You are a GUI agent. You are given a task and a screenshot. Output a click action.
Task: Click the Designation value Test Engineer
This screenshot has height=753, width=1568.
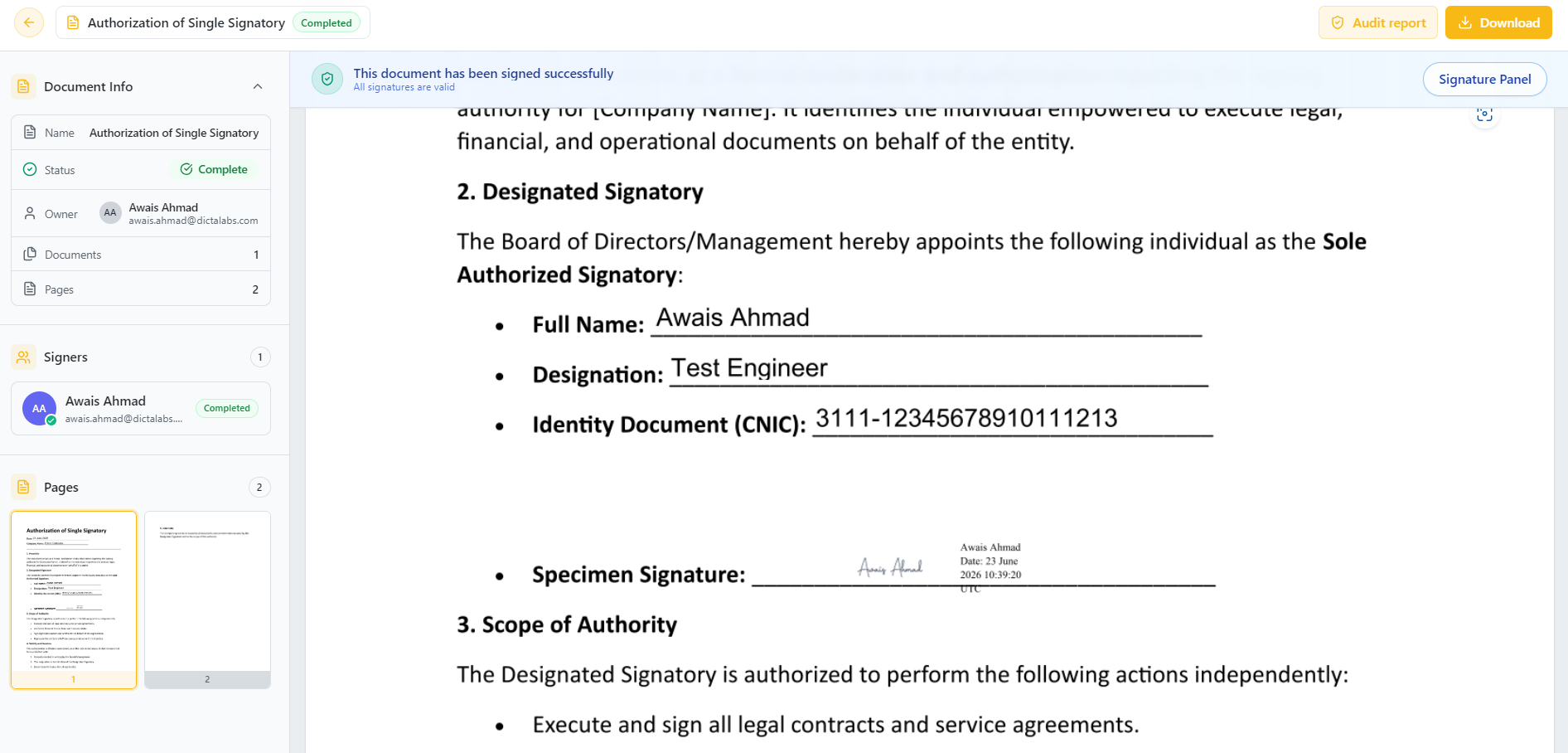(749, 368)
